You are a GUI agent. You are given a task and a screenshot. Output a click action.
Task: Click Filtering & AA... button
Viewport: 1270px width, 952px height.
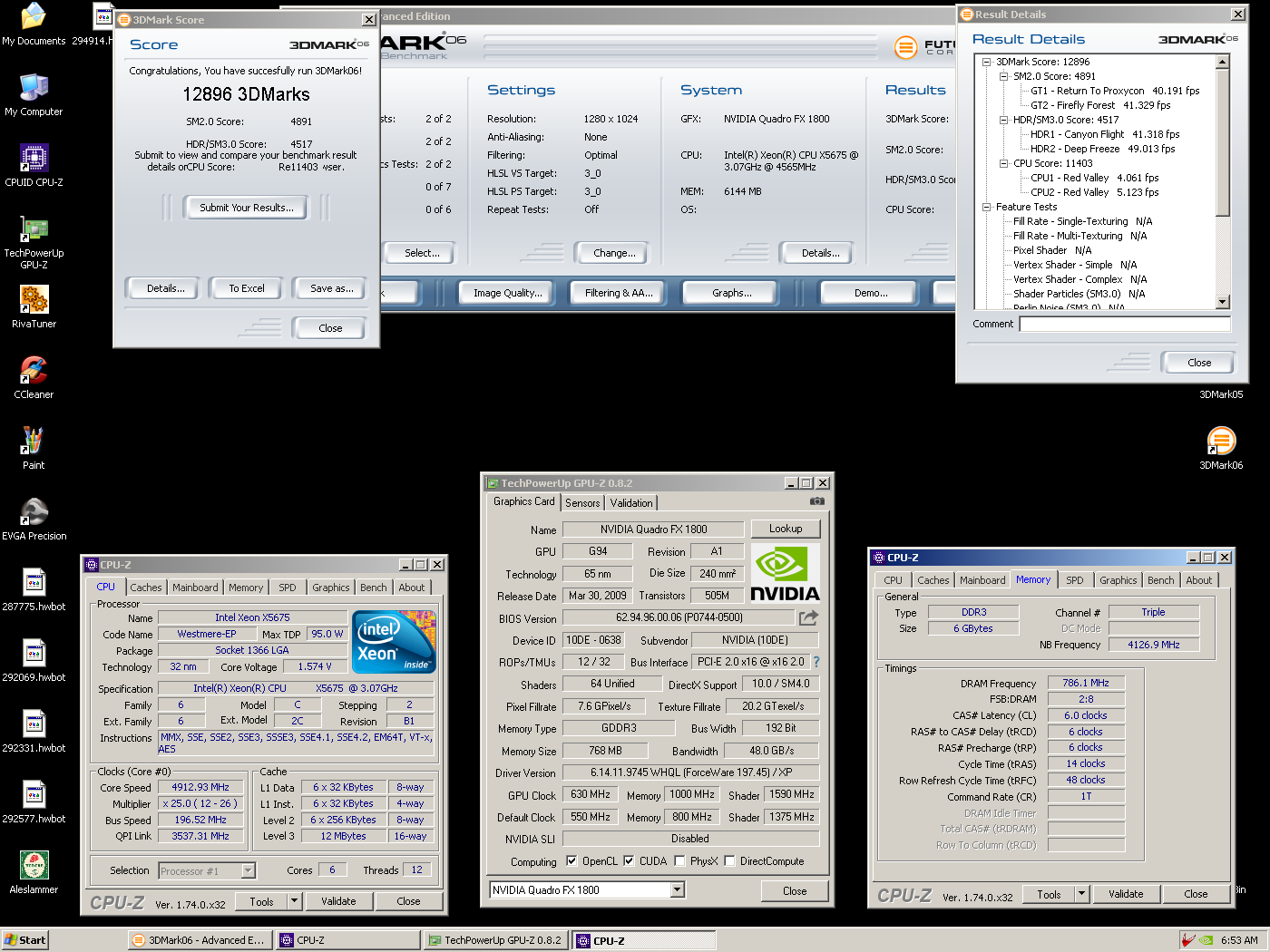619,293
